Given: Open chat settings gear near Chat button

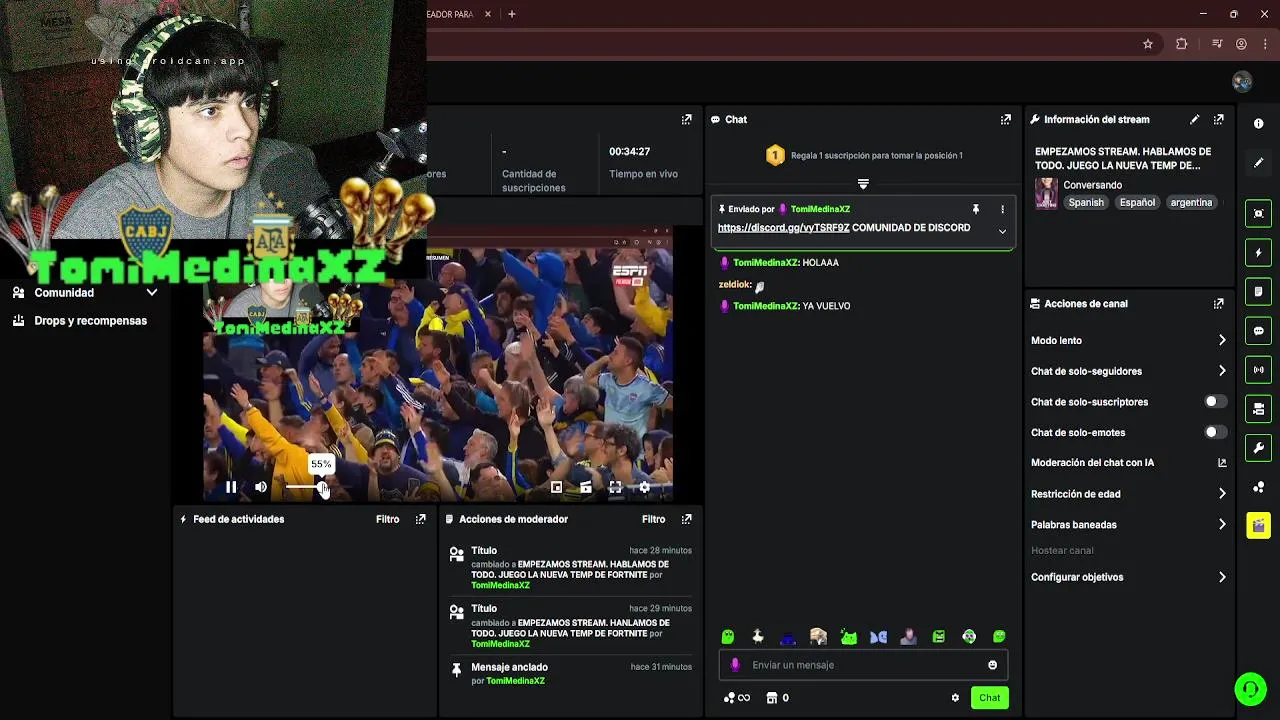Looking at the screenshot, I should [955, 698].
